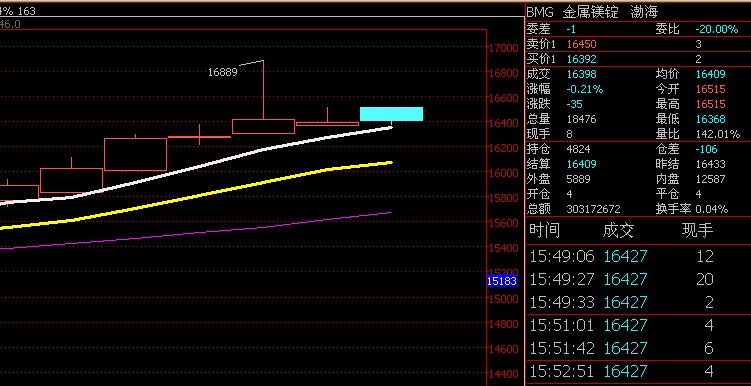Image resolution: width=751 pixels, height=386 pixels.
Task: Click the 时间 column header
Action: coord(545,231)
